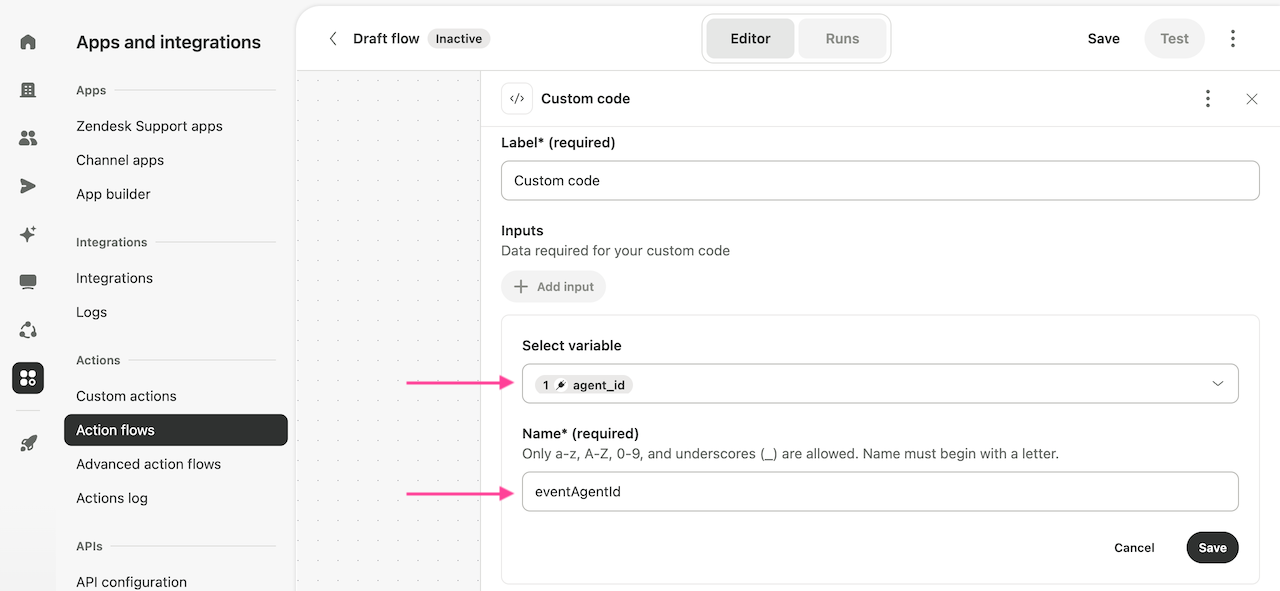Open the Organizations building icon
Viewport: 1280px width, 591px height.
tap(28, 90)
